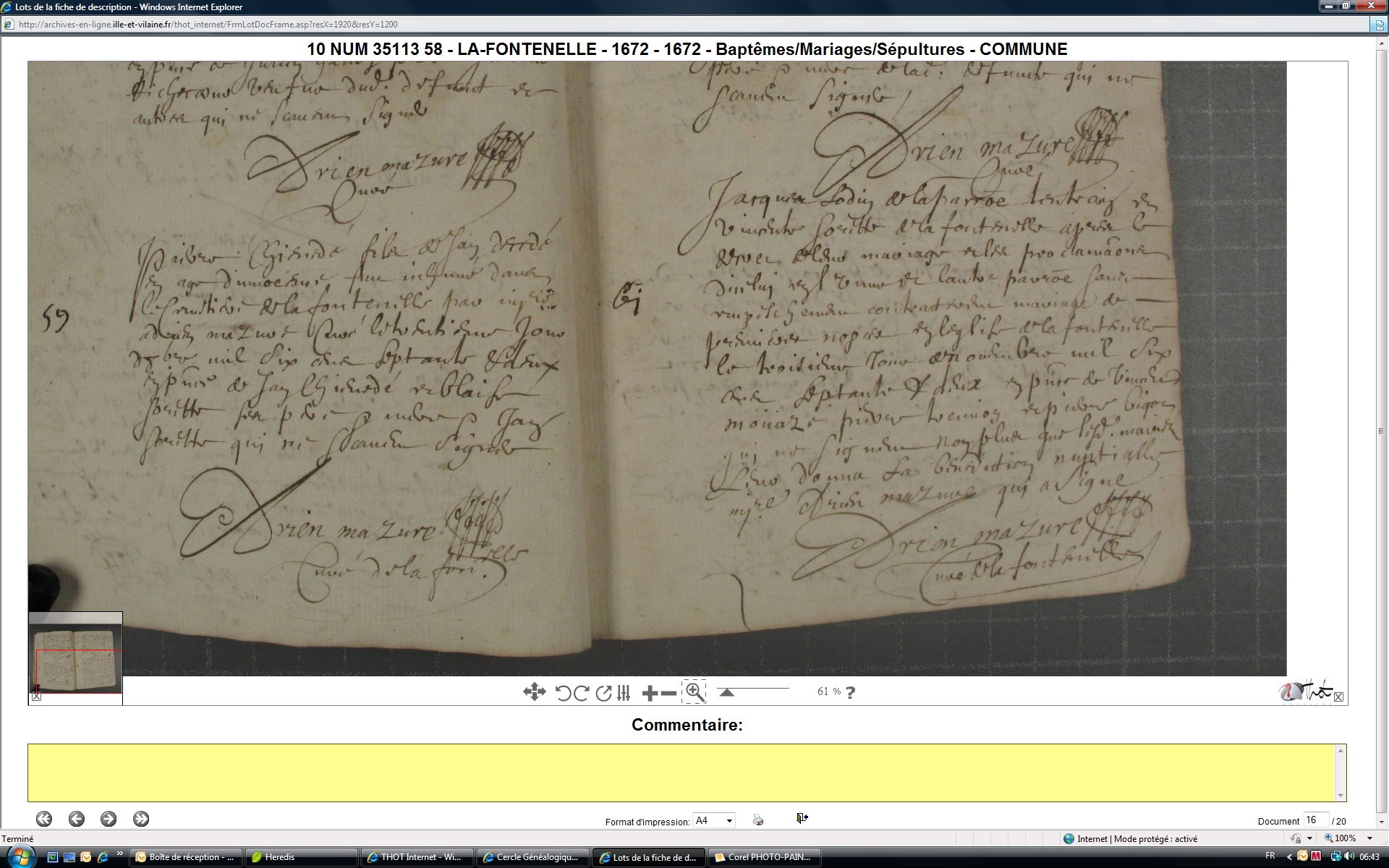Click the Document number input field

pos(1315,820)
